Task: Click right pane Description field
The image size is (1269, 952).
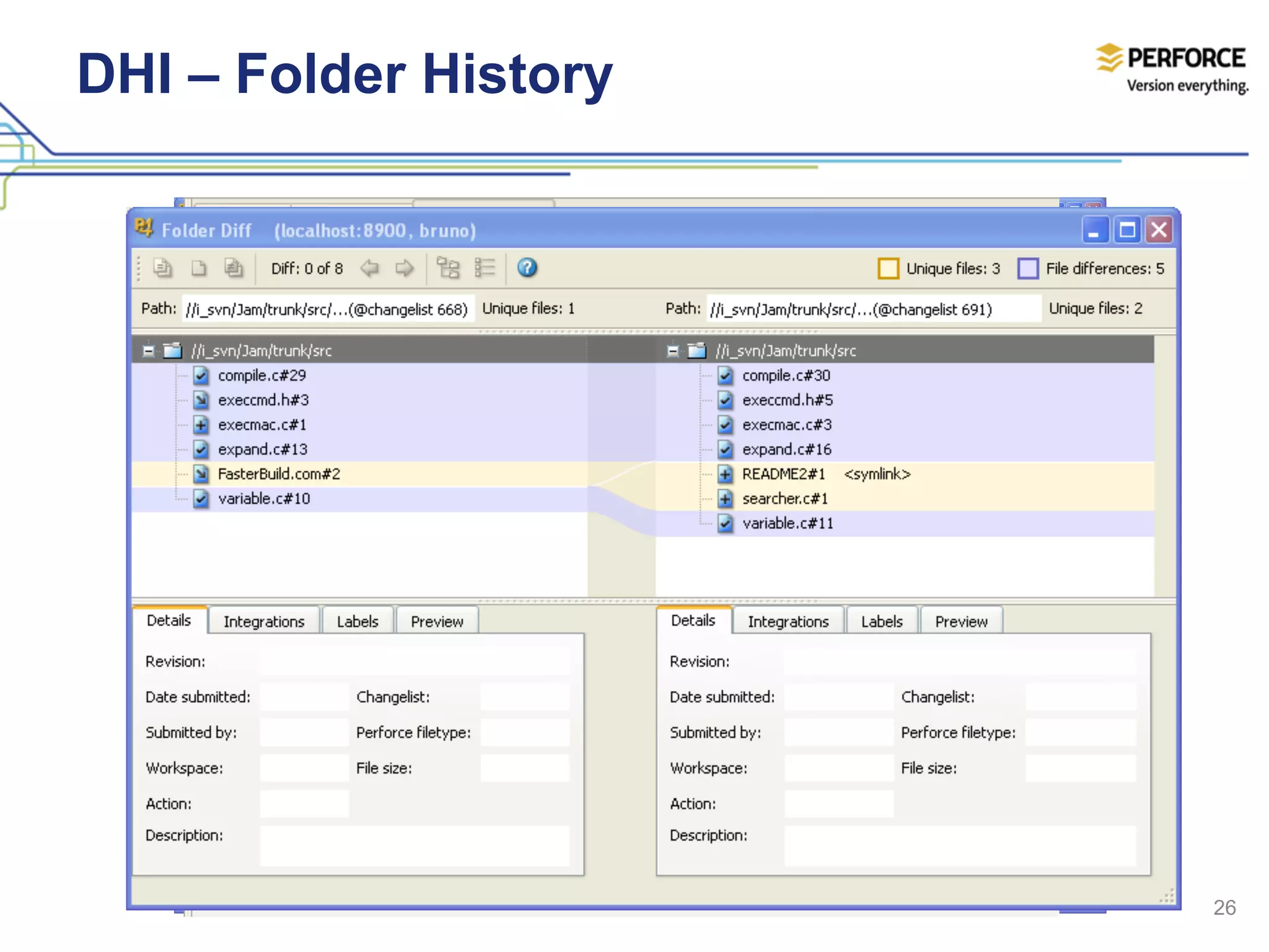Action: (960, 845)
